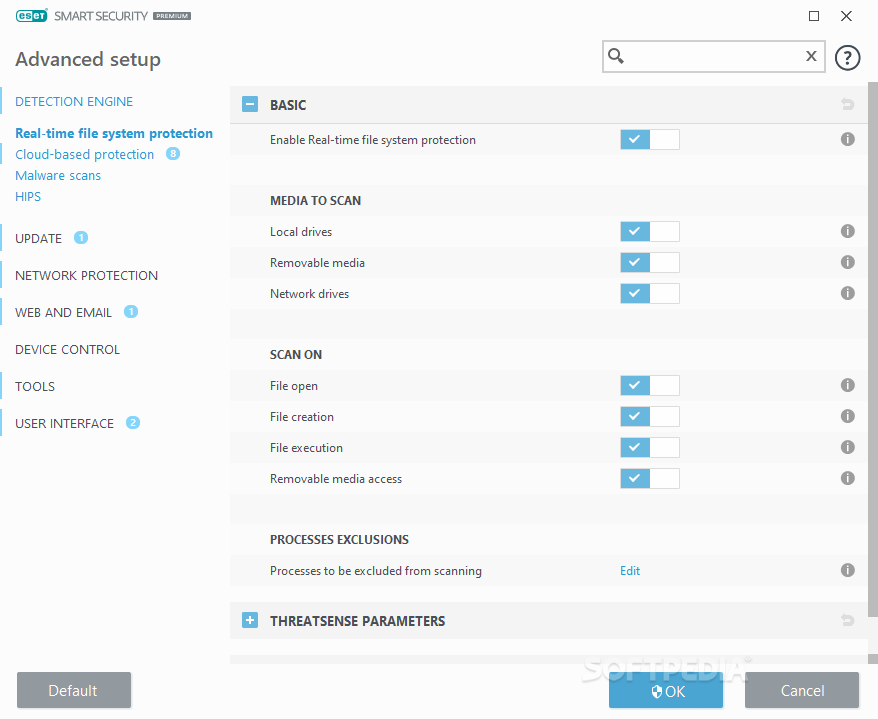Show info icon for Removable media access

coord(847,478)
